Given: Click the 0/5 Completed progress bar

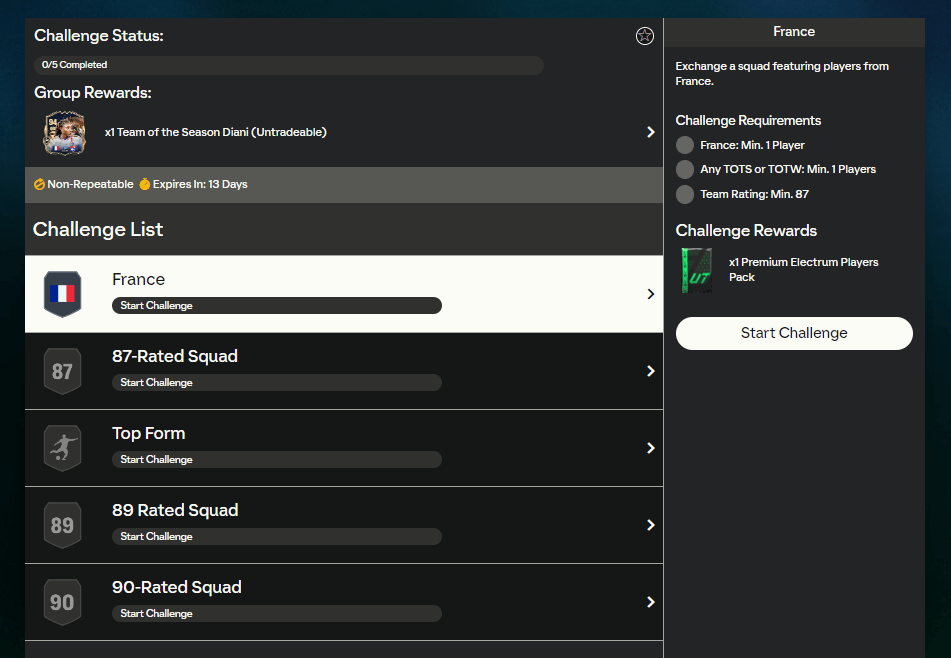Looking at the screenshot, I should pyautogui.click(x=288, y=65).
